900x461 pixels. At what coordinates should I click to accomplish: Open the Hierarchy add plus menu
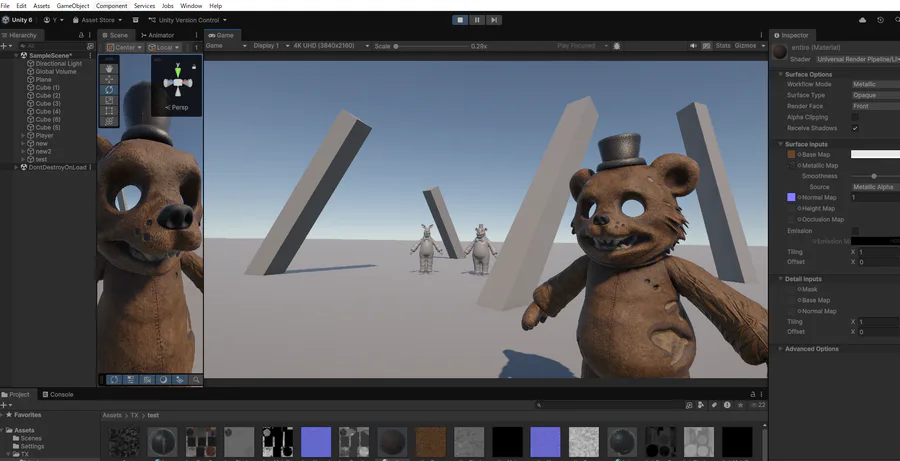(6, 46)
